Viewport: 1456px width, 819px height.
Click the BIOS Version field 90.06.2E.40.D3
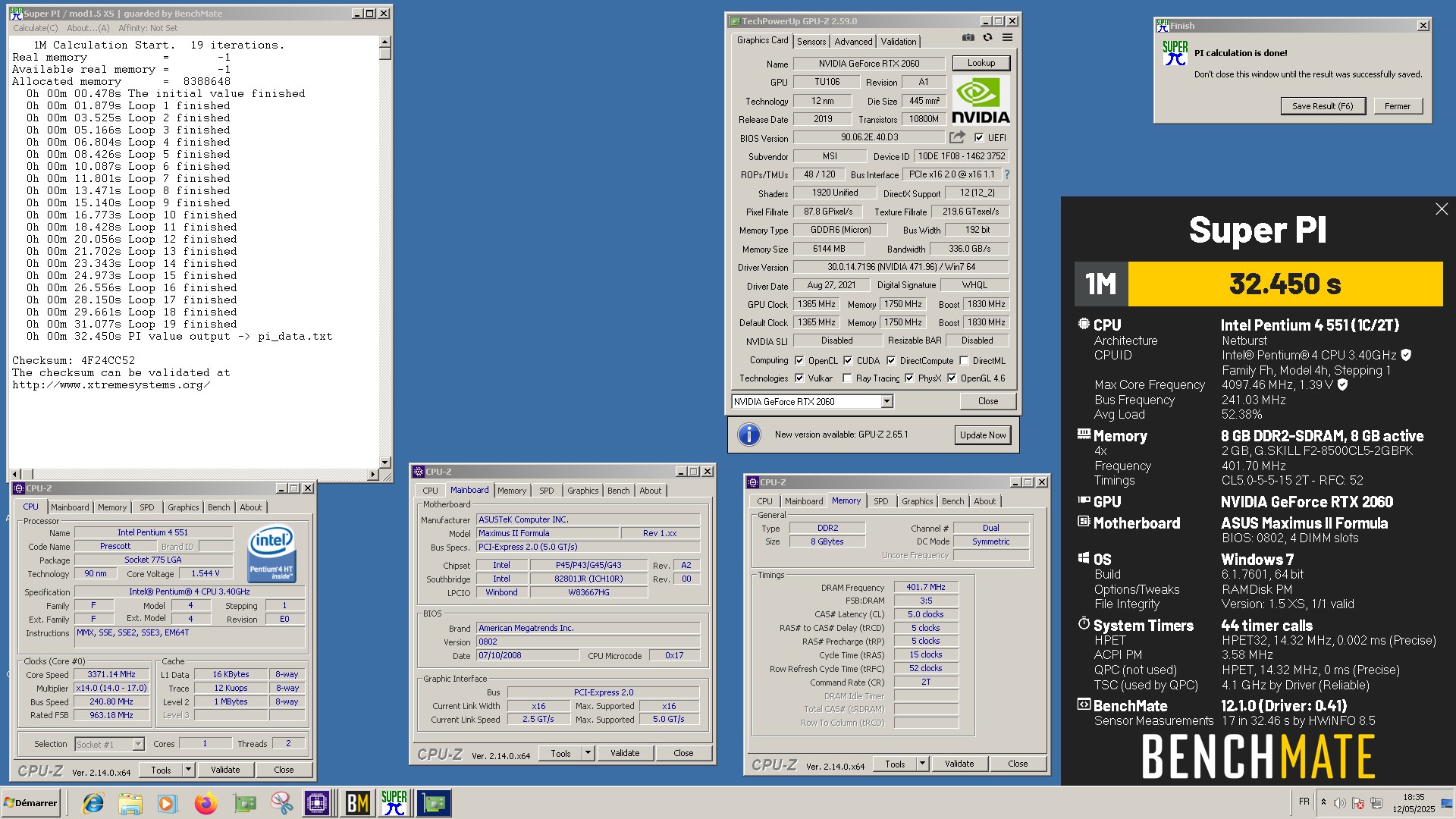[x=869, y=137]
